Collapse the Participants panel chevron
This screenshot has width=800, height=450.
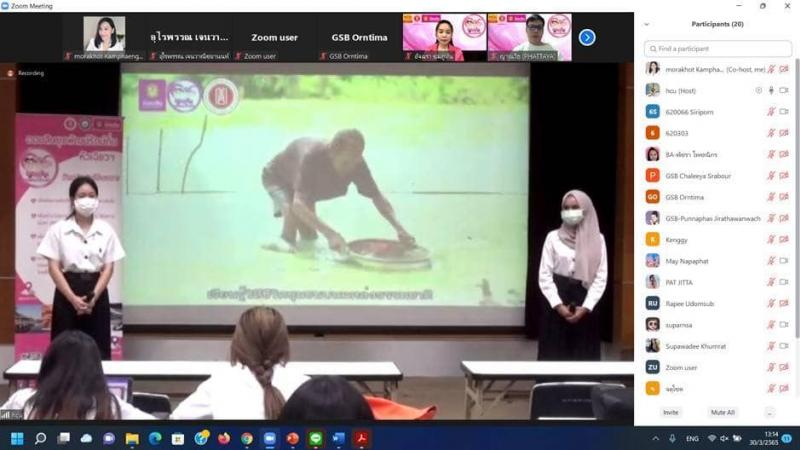coord(646,24)
